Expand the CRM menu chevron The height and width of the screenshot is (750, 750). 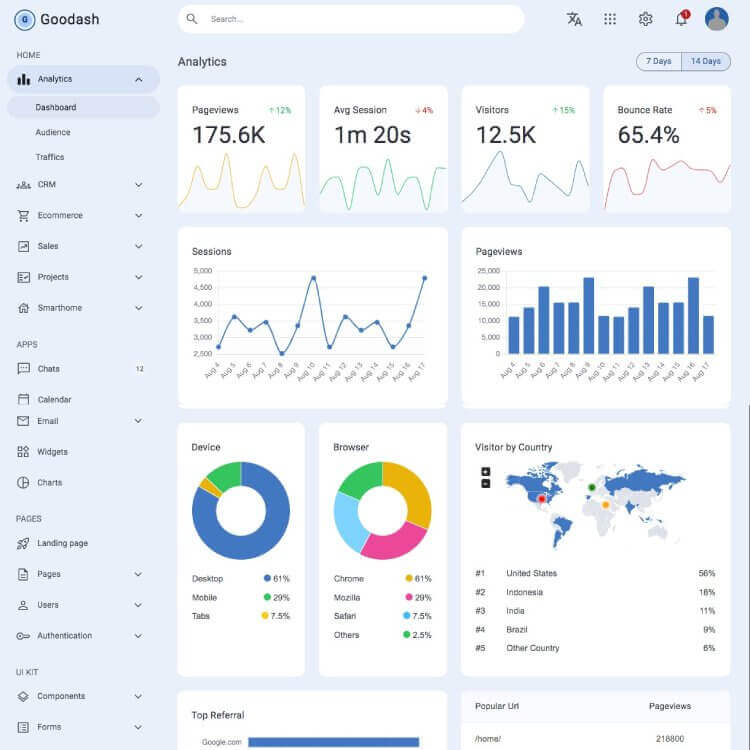139,185
